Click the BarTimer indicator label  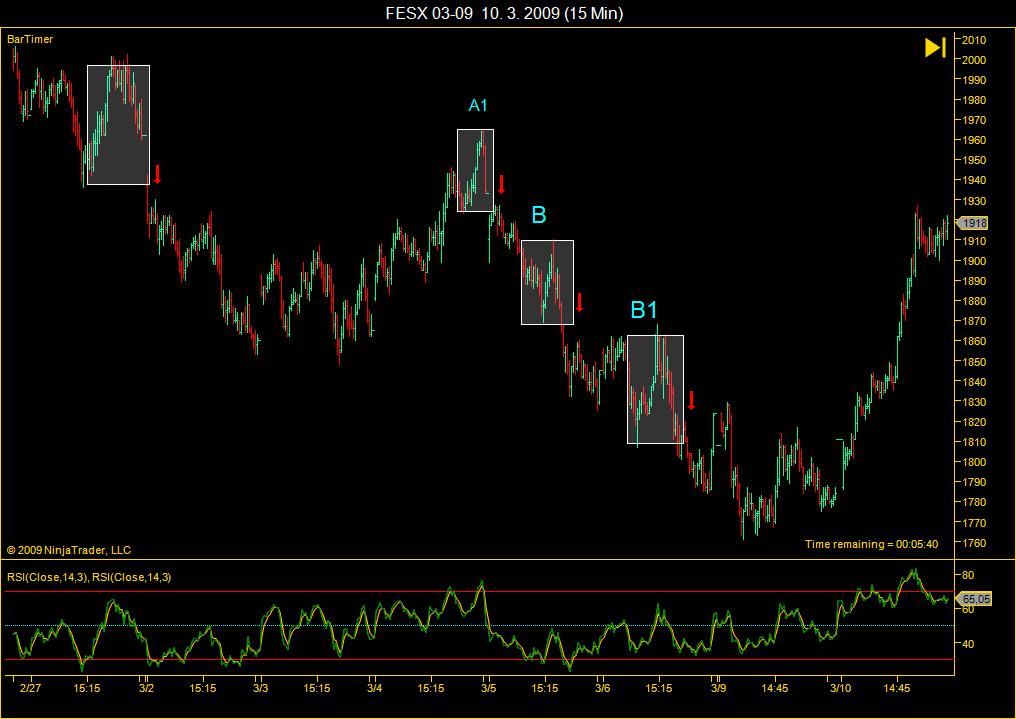(x=30, y=40)
